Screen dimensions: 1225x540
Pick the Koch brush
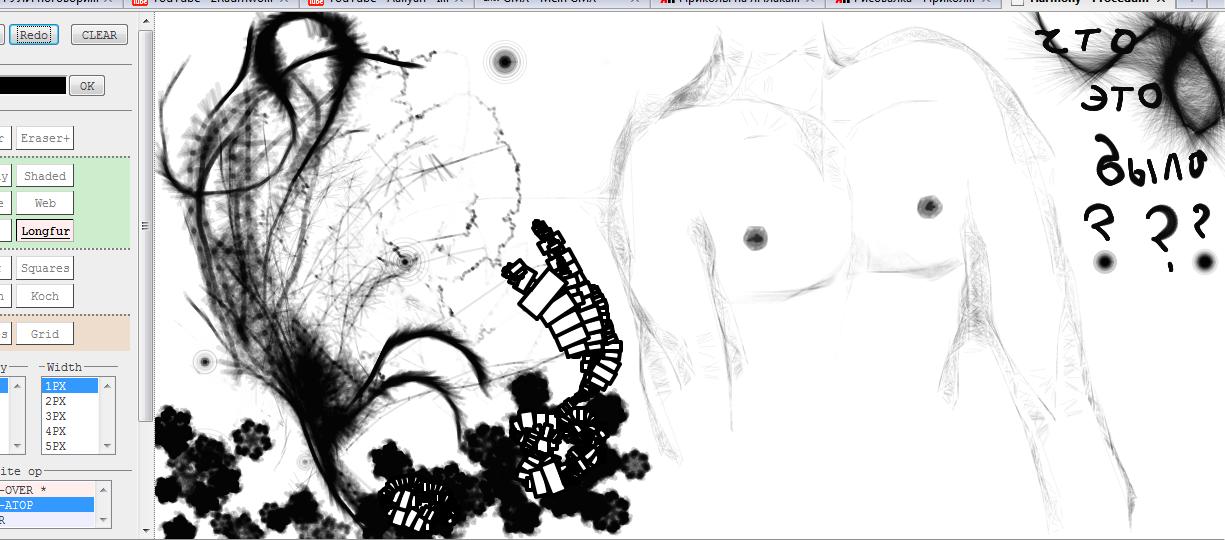(45, 296)
